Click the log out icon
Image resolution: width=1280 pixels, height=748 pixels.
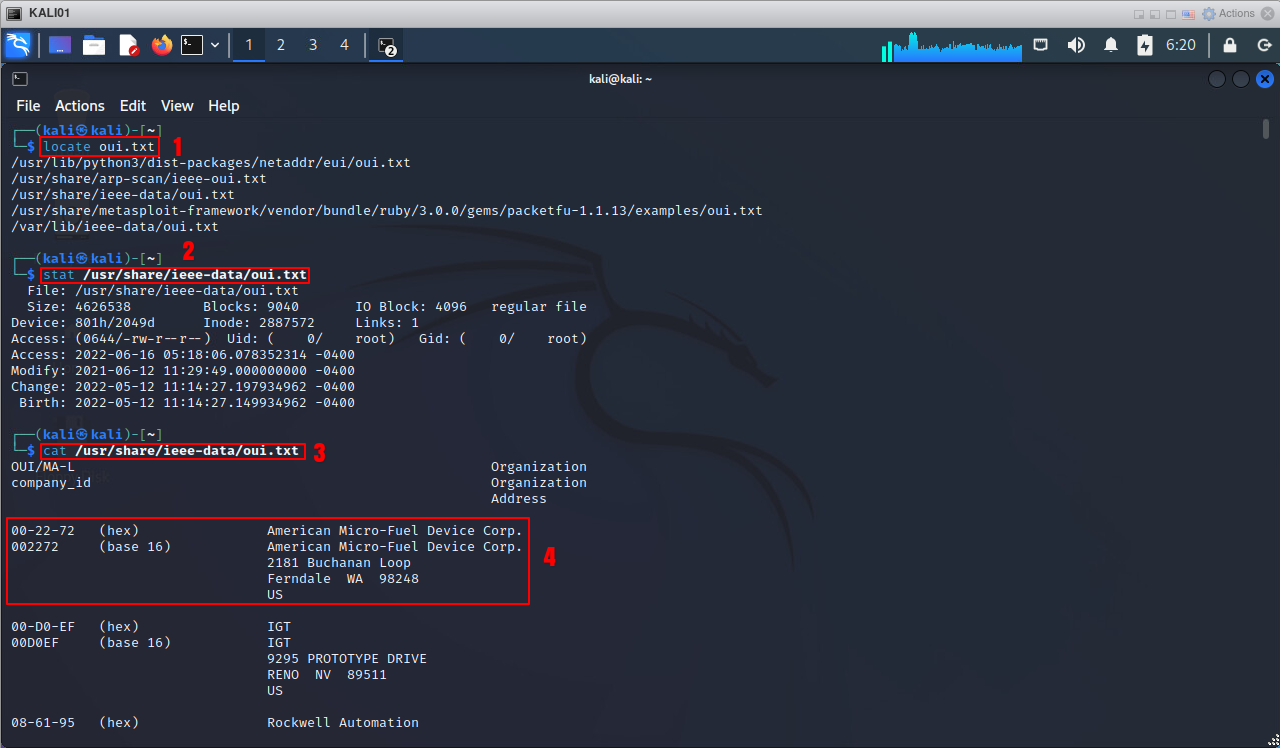pos(1262,45)
